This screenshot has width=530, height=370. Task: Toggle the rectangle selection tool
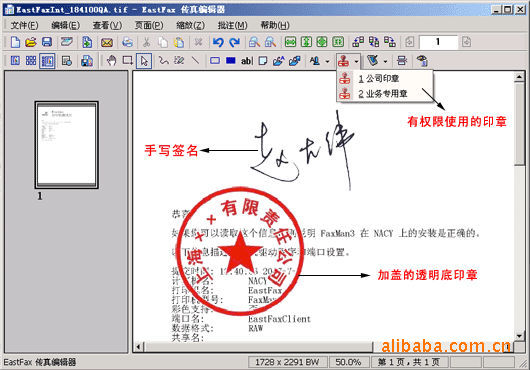pyautogui.click(x=128, y=61)
